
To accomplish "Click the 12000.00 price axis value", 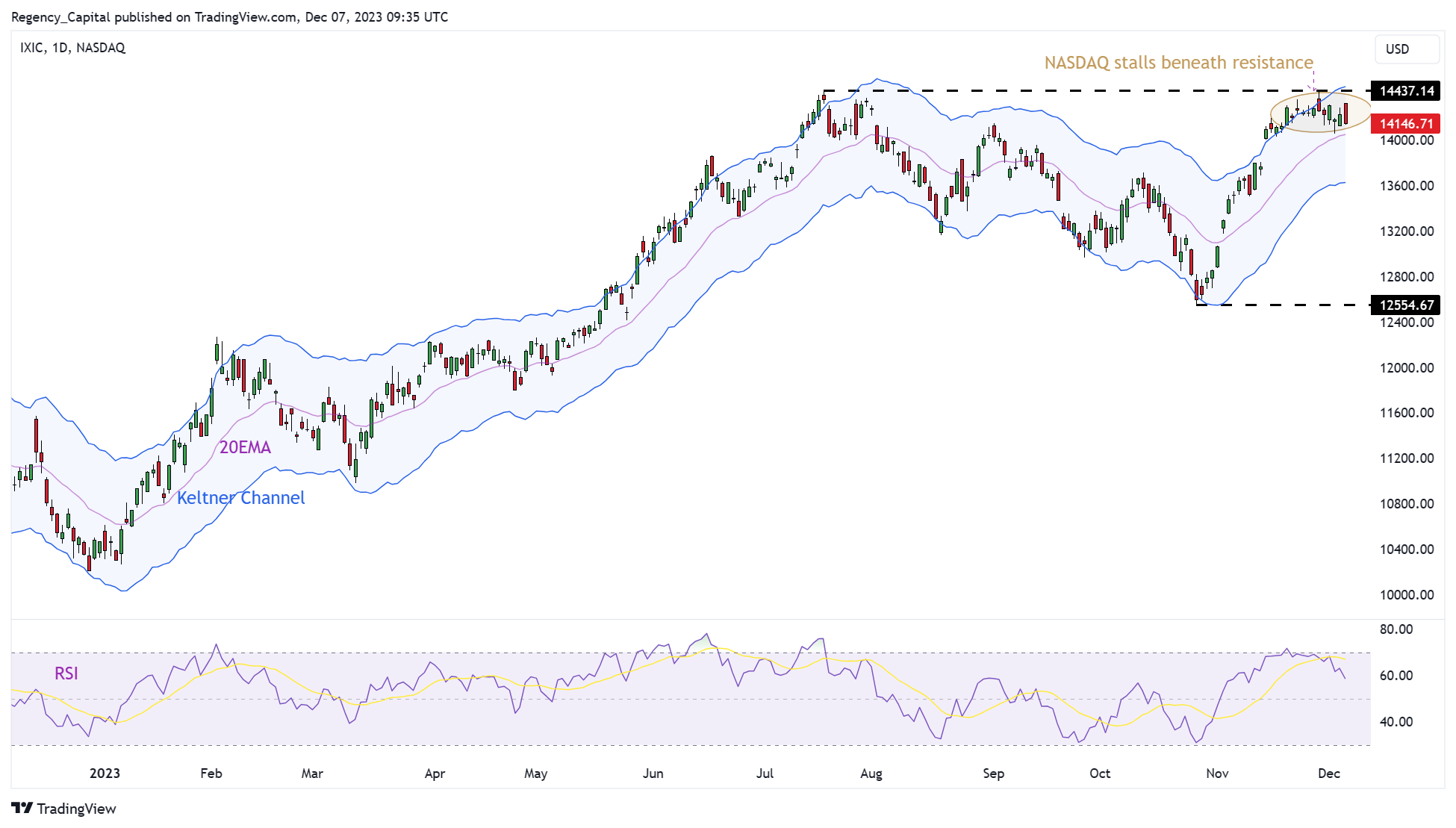I will tap(1407, 368).
